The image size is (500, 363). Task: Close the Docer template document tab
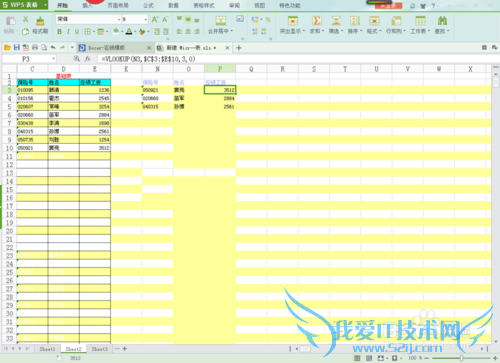point(149,48)
